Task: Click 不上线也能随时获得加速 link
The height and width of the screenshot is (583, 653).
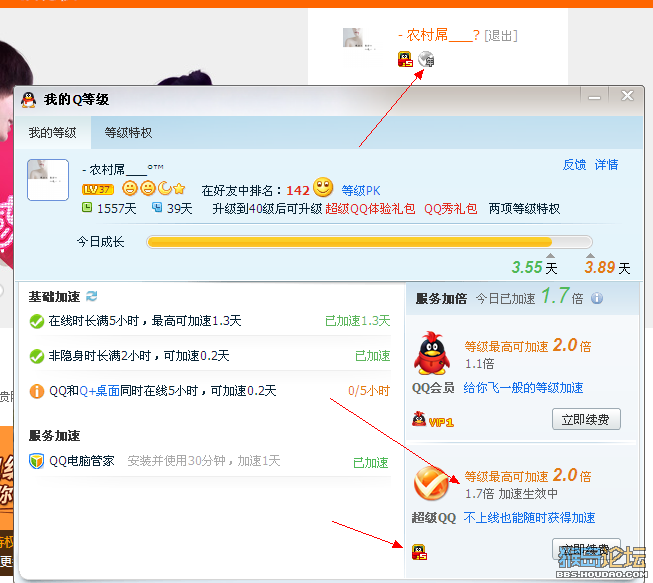Action: [x=529, y=518]
